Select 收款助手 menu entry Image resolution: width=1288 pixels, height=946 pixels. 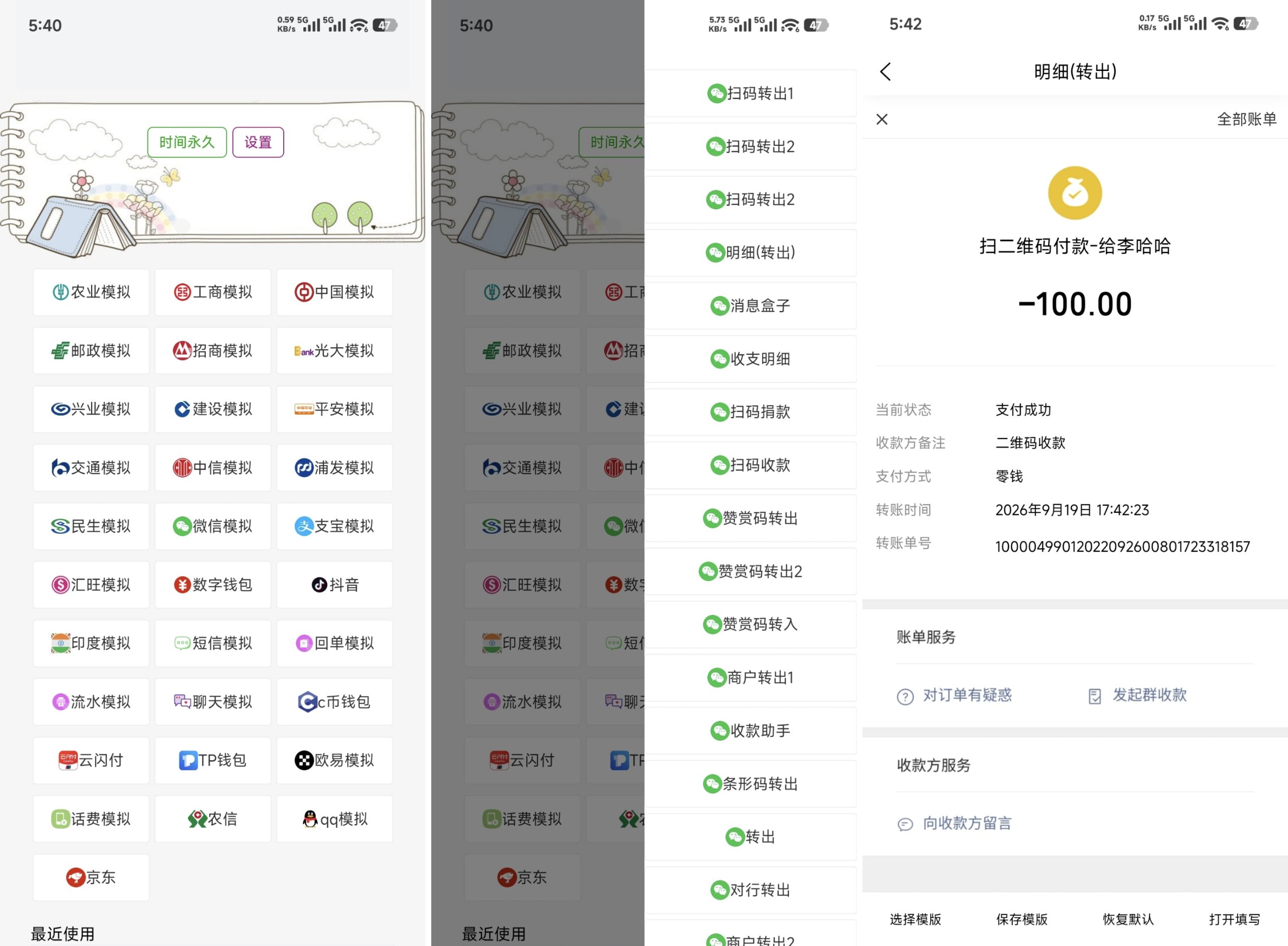pos(751,731)
